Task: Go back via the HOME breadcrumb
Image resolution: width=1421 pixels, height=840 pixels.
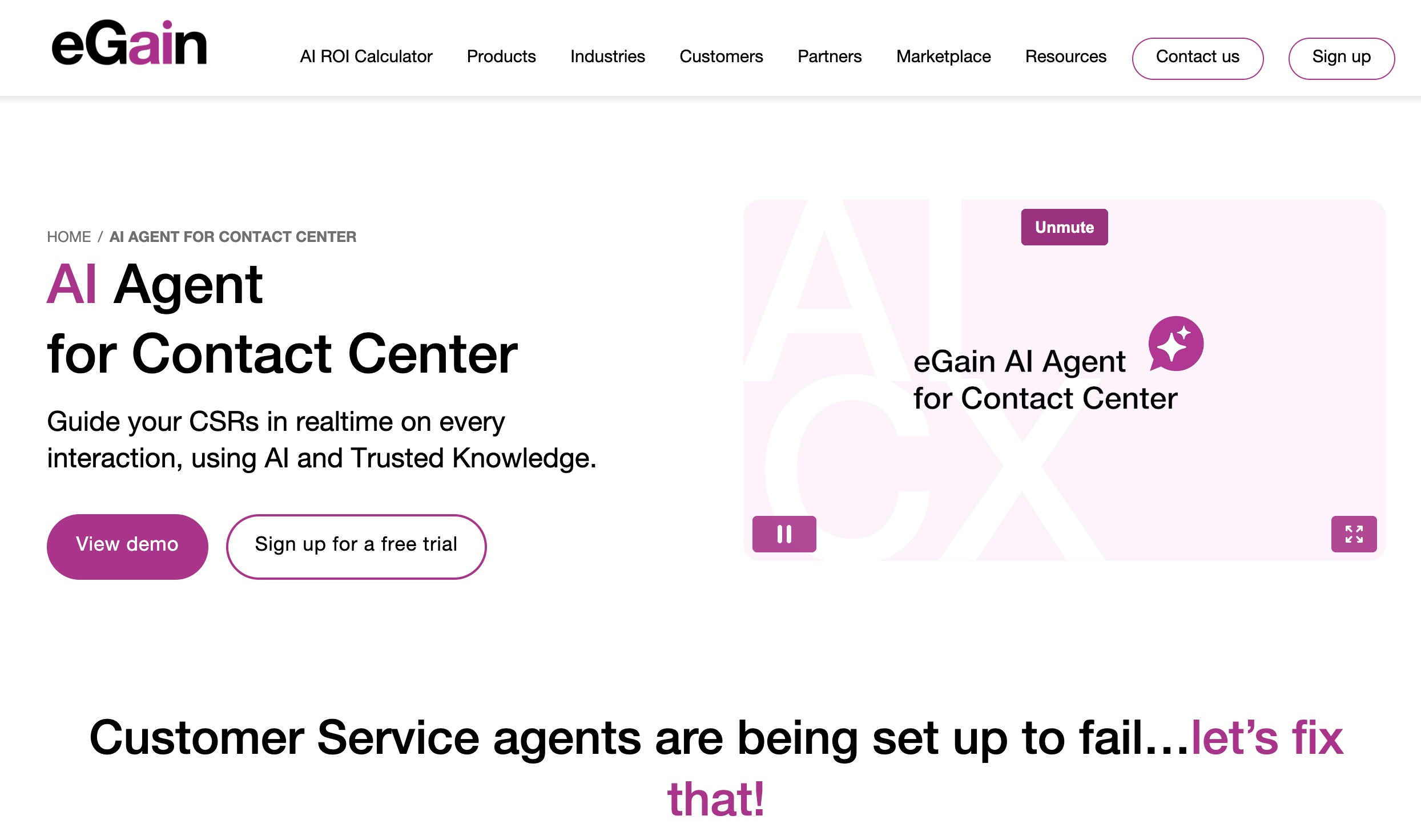Action: click(x=70, y=236)
